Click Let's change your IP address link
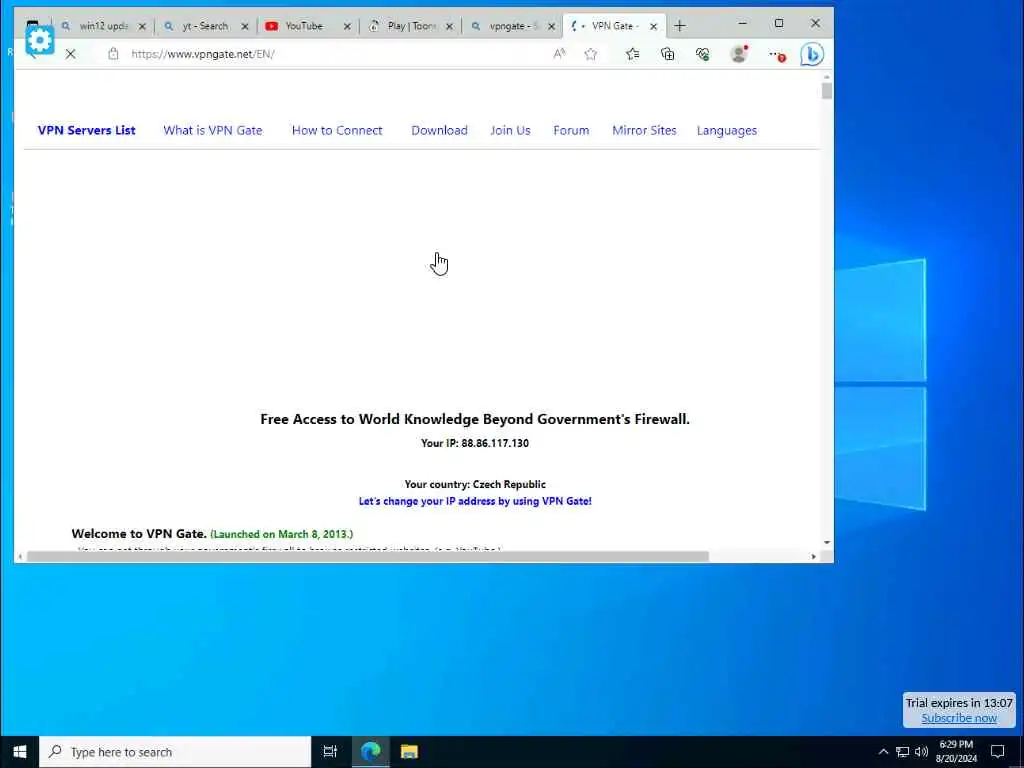Viewport: 1024px width, 768px height. tap(475, 501)
